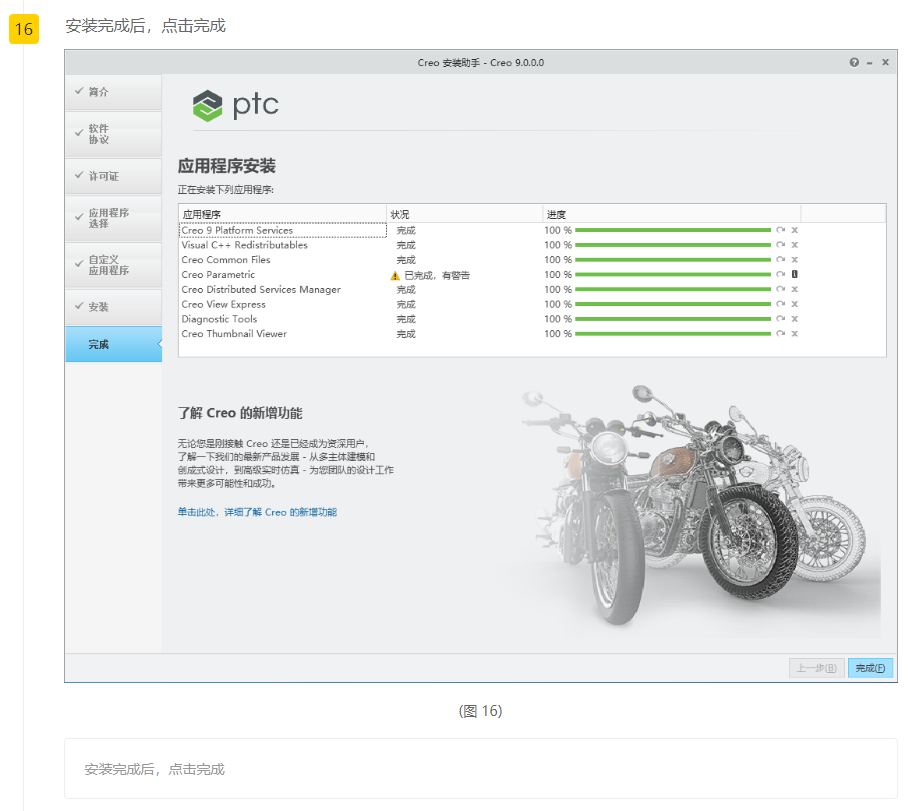Click retry icon for Creo Common Files

(x=780, y=260)
